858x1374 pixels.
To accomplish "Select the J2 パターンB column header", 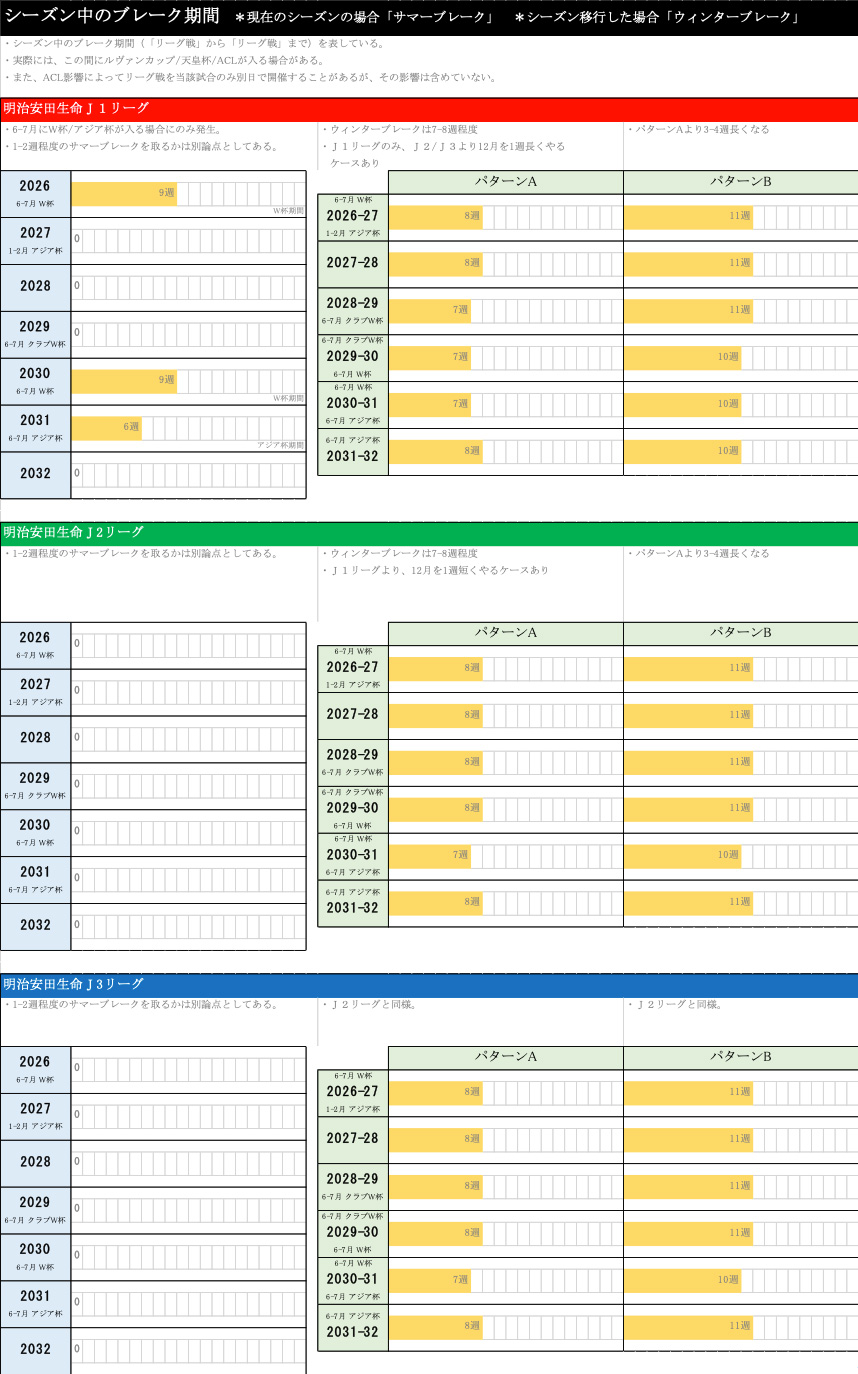I will (x=740, y=633).
